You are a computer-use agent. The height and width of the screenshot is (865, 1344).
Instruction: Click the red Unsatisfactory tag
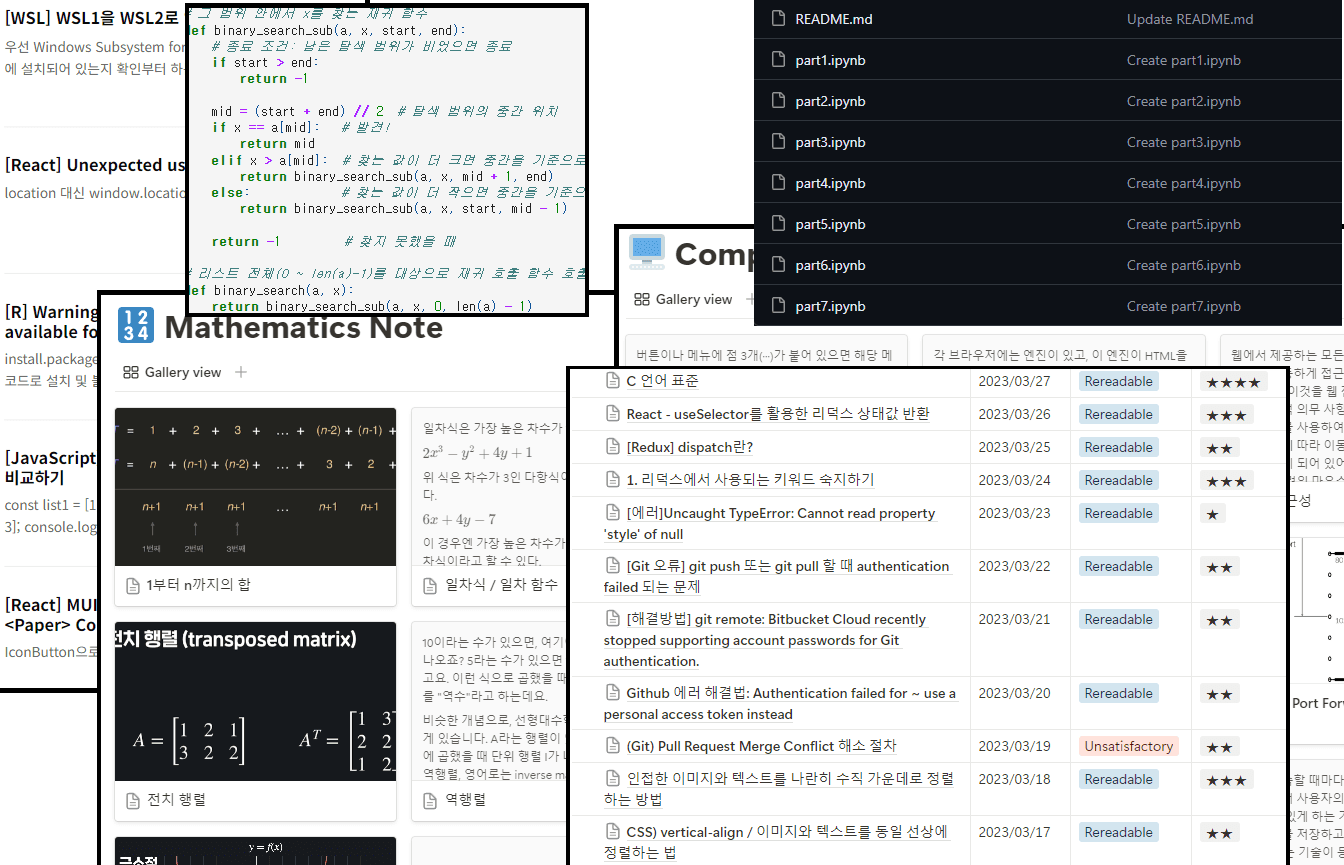click(x=1128, y=746)
